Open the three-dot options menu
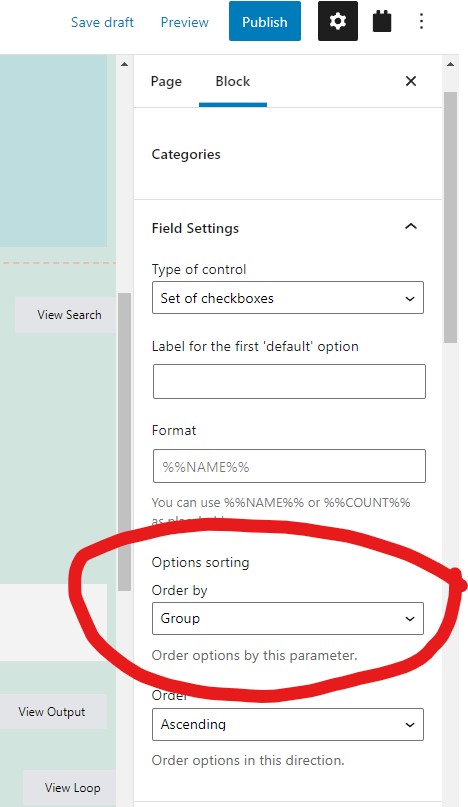This screenshot has height=807, width=468. pos(421,21)
